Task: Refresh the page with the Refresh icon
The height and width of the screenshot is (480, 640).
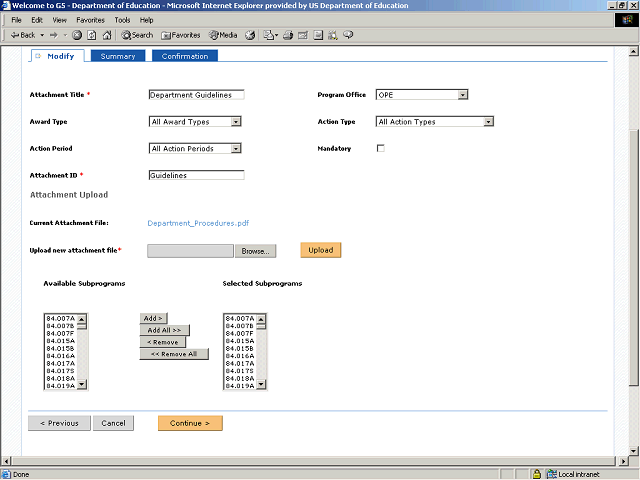Action: coord(92,35)
